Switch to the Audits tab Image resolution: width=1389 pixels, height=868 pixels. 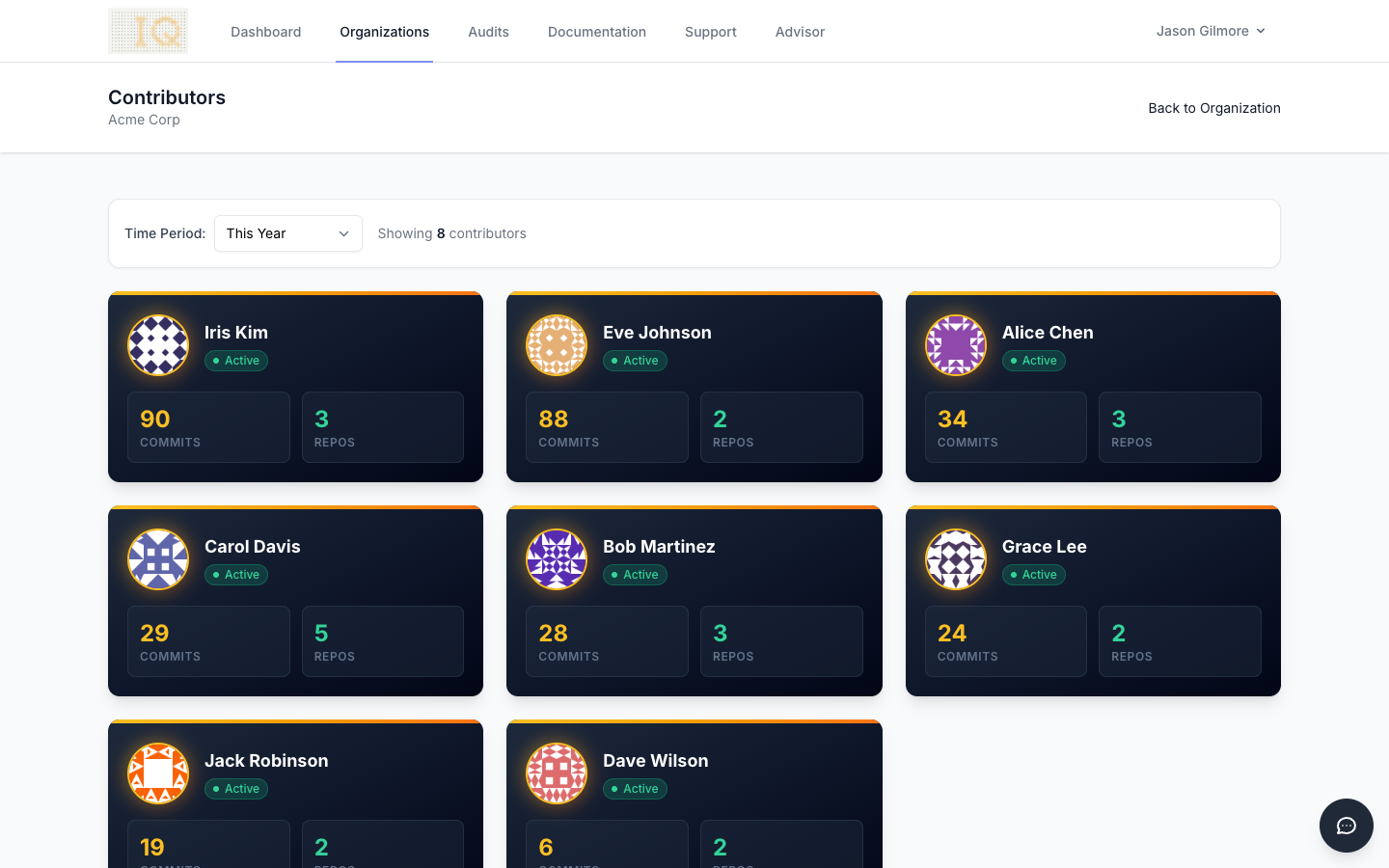click(488, 32)
